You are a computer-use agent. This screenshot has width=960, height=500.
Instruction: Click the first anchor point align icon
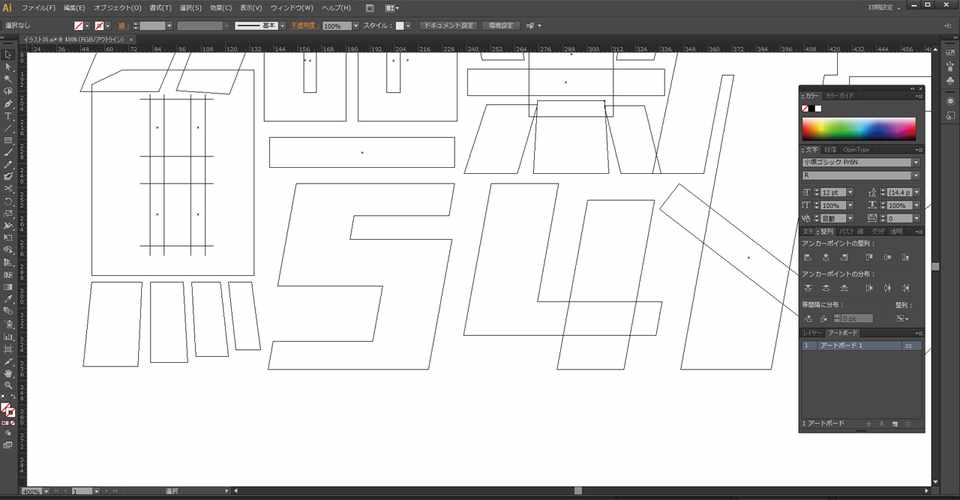(x=808, y=258)
